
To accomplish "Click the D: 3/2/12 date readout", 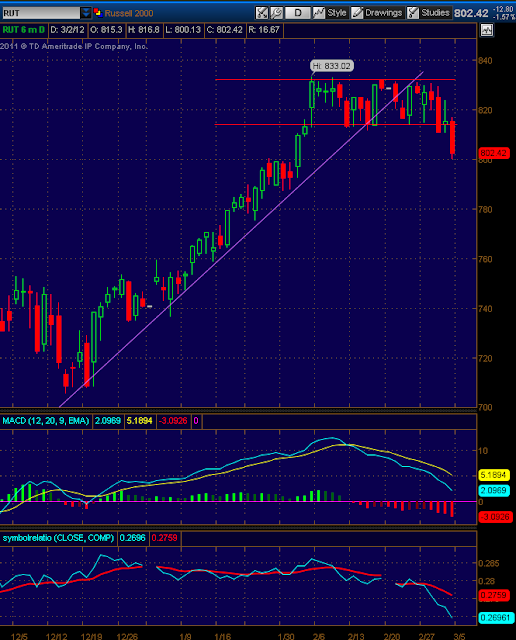I will [67, 30].
